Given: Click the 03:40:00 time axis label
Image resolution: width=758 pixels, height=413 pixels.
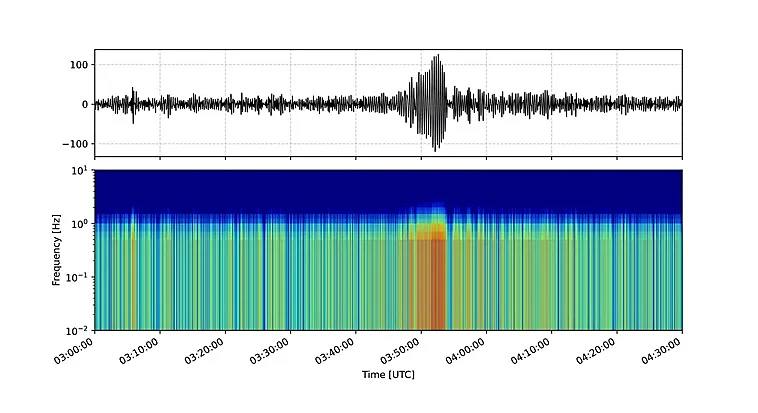Looking at the screenshot, I should coord(335,351).
